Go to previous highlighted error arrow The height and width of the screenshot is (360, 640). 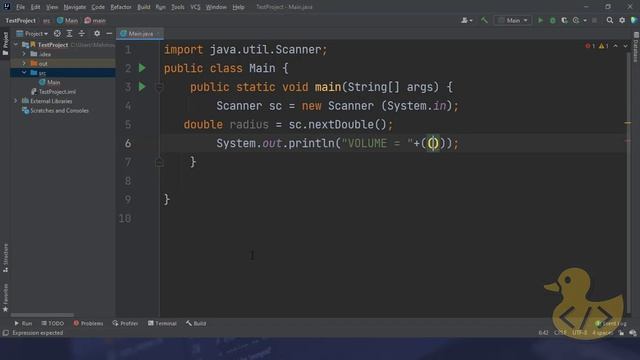(x=616, y=46)
